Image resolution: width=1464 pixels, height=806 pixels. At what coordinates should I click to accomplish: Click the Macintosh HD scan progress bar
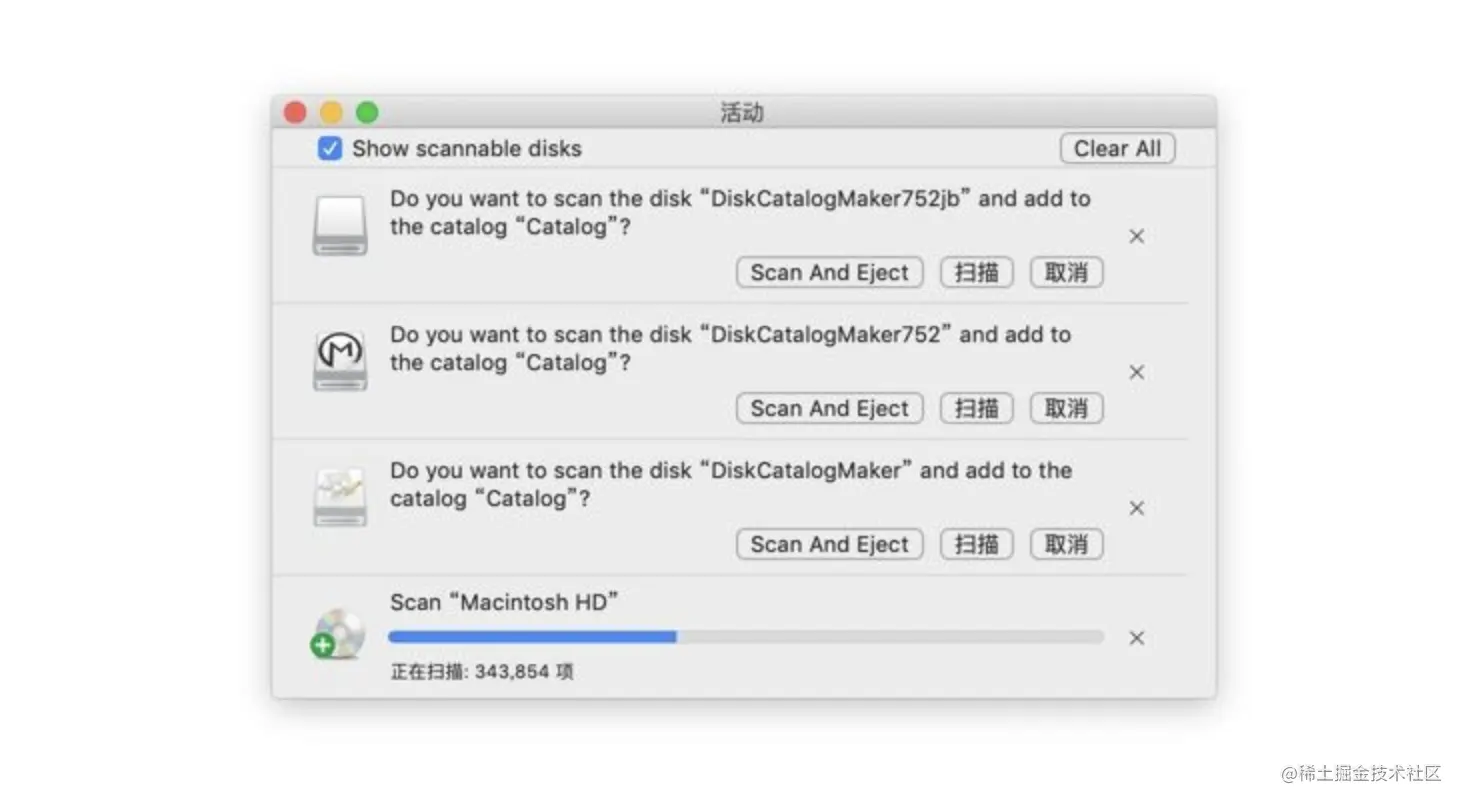coord(745,636)
